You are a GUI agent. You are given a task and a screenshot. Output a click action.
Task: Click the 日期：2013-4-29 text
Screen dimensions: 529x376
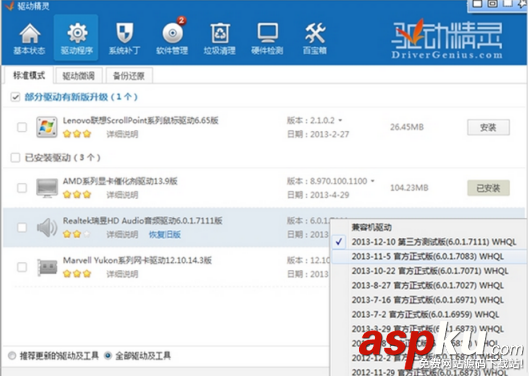tap(318, 195)
